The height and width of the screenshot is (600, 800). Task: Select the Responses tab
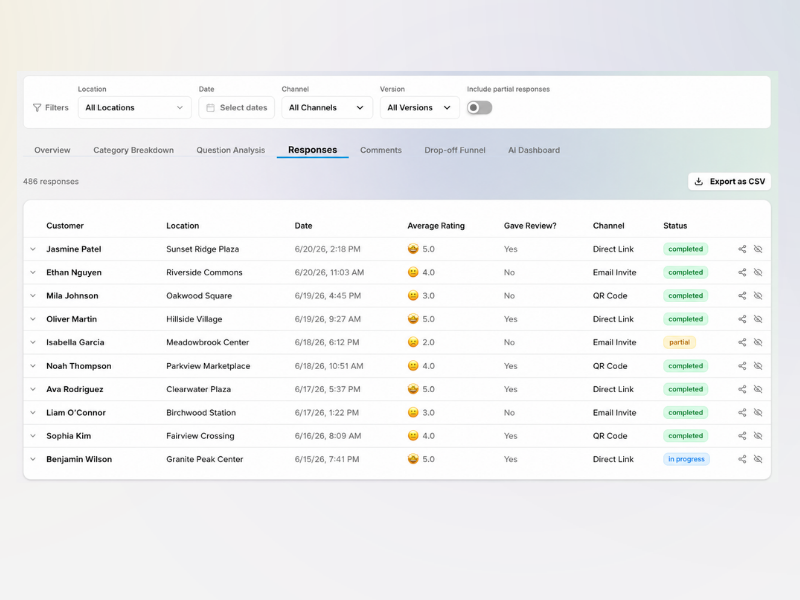[x=313, y=150]
